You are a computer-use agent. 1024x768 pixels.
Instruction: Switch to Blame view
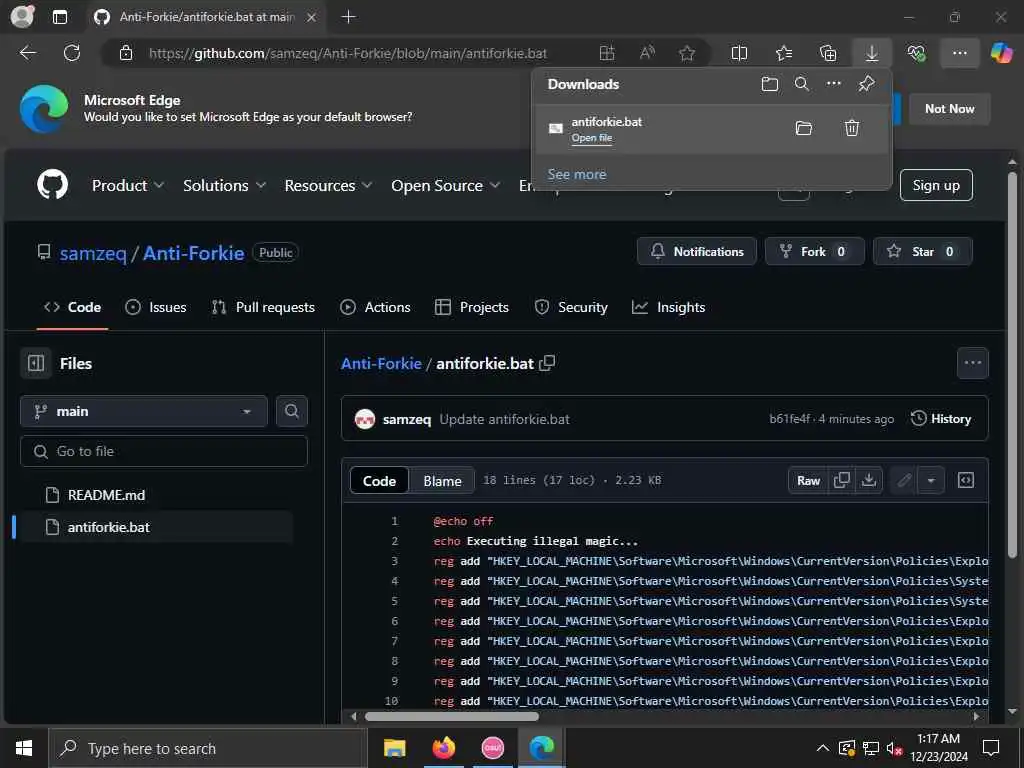click(x=442, y=481)
